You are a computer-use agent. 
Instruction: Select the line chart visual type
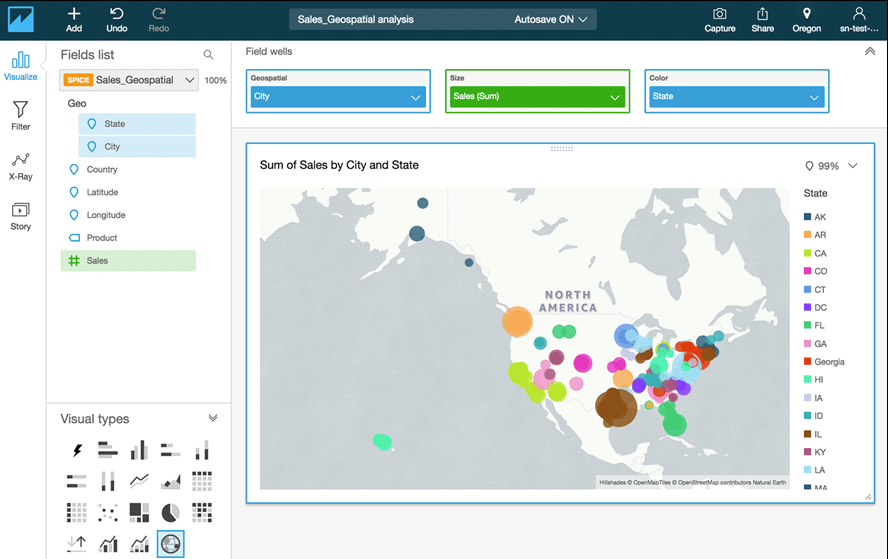[139, 481]
